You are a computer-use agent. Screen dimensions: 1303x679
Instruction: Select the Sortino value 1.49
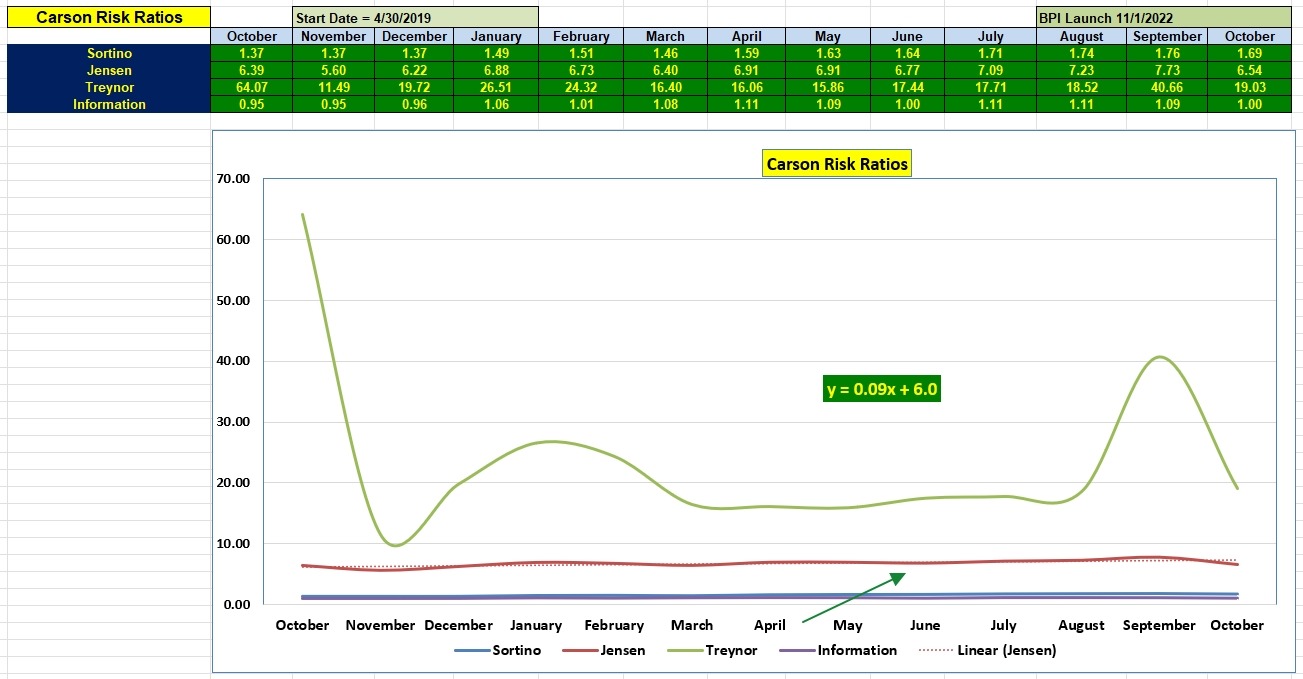coord(497,53)
